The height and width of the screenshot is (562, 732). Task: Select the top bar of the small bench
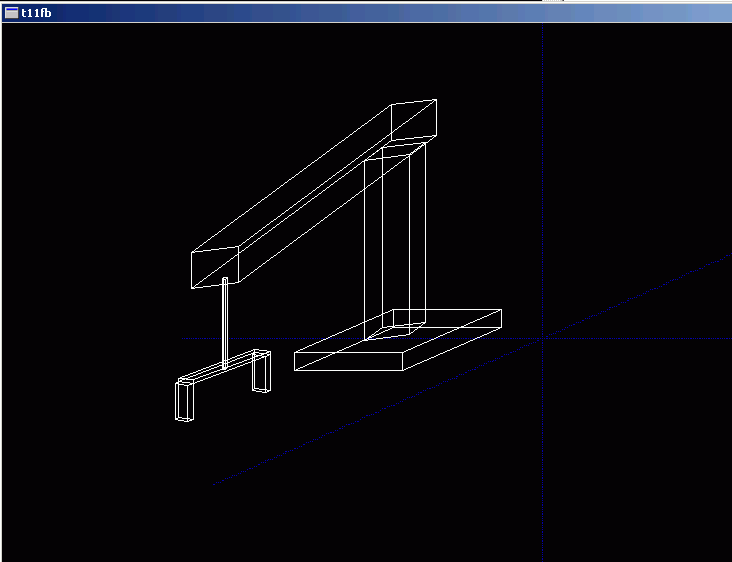click(220, 372)
